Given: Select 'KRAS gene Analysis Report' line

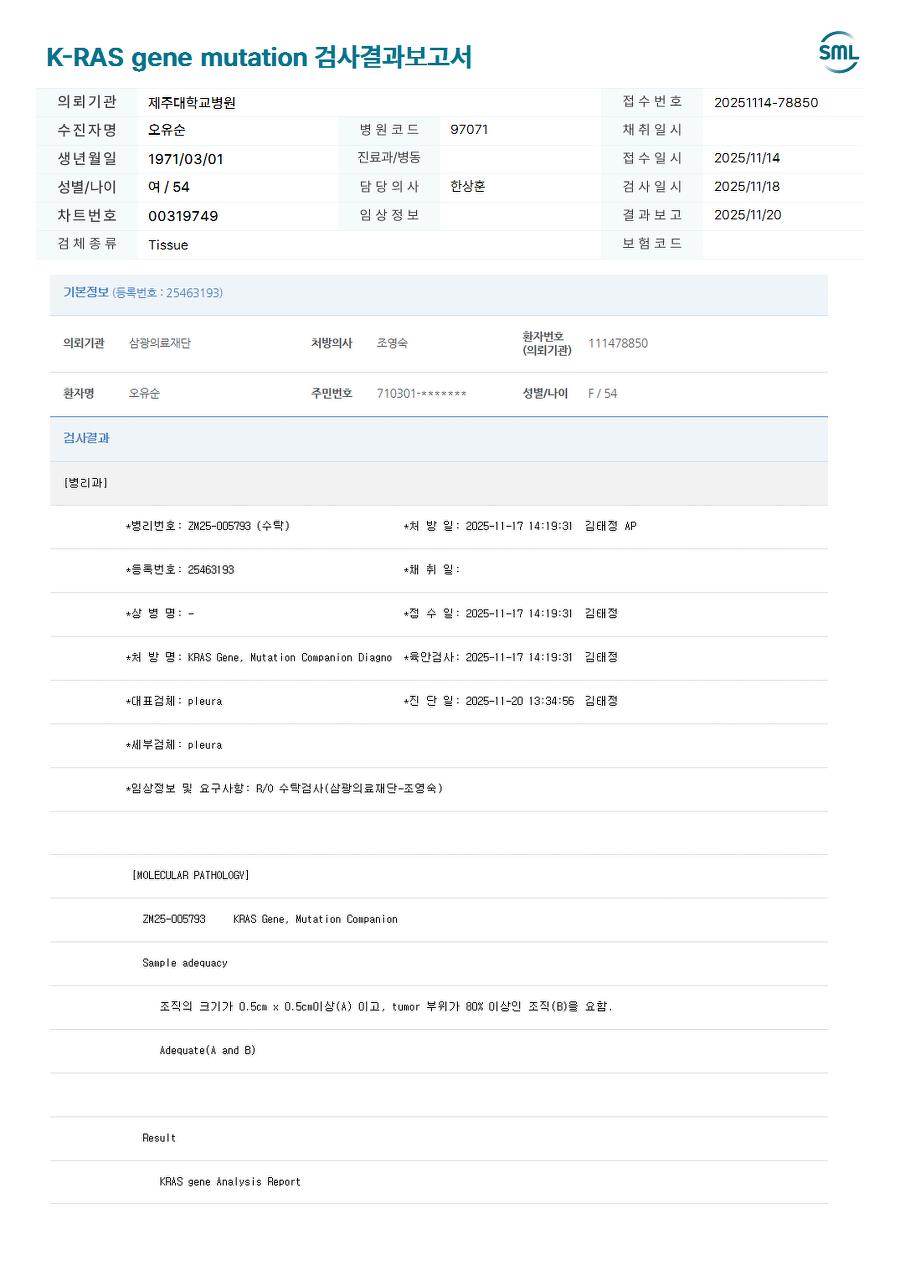Looking at the screenshot, I should coord(230,1182).
